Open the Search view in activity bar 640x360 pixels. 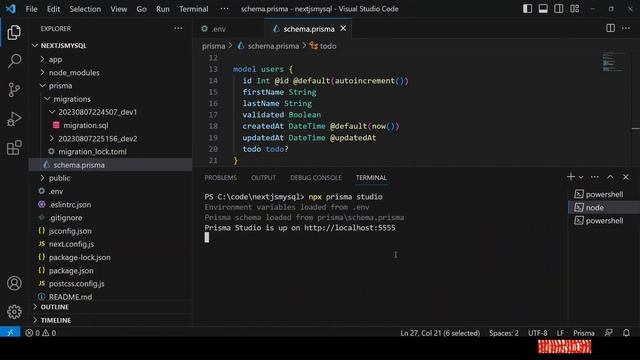point(14,61)
